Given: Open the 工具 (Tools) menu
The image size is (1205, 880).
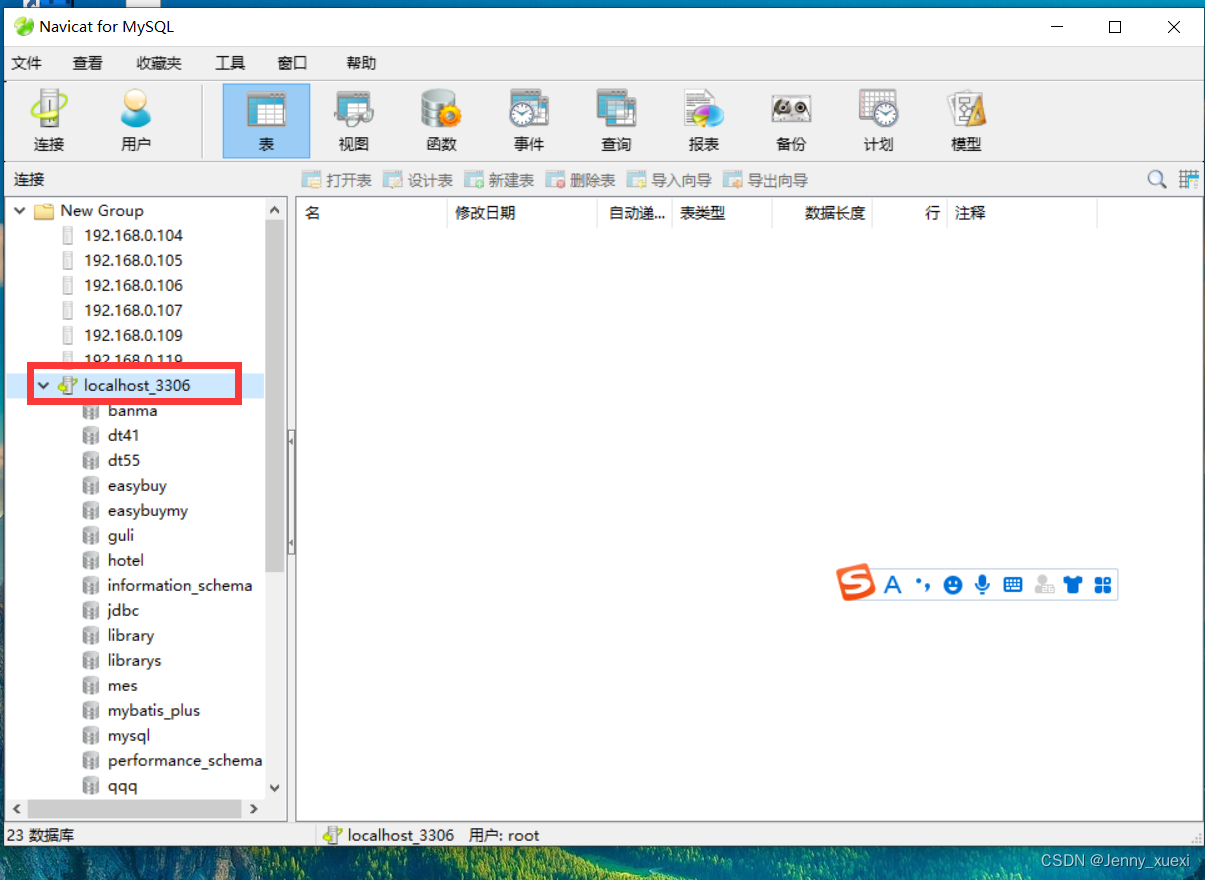Looking at the screenshot, I should (x=230, y=63).
